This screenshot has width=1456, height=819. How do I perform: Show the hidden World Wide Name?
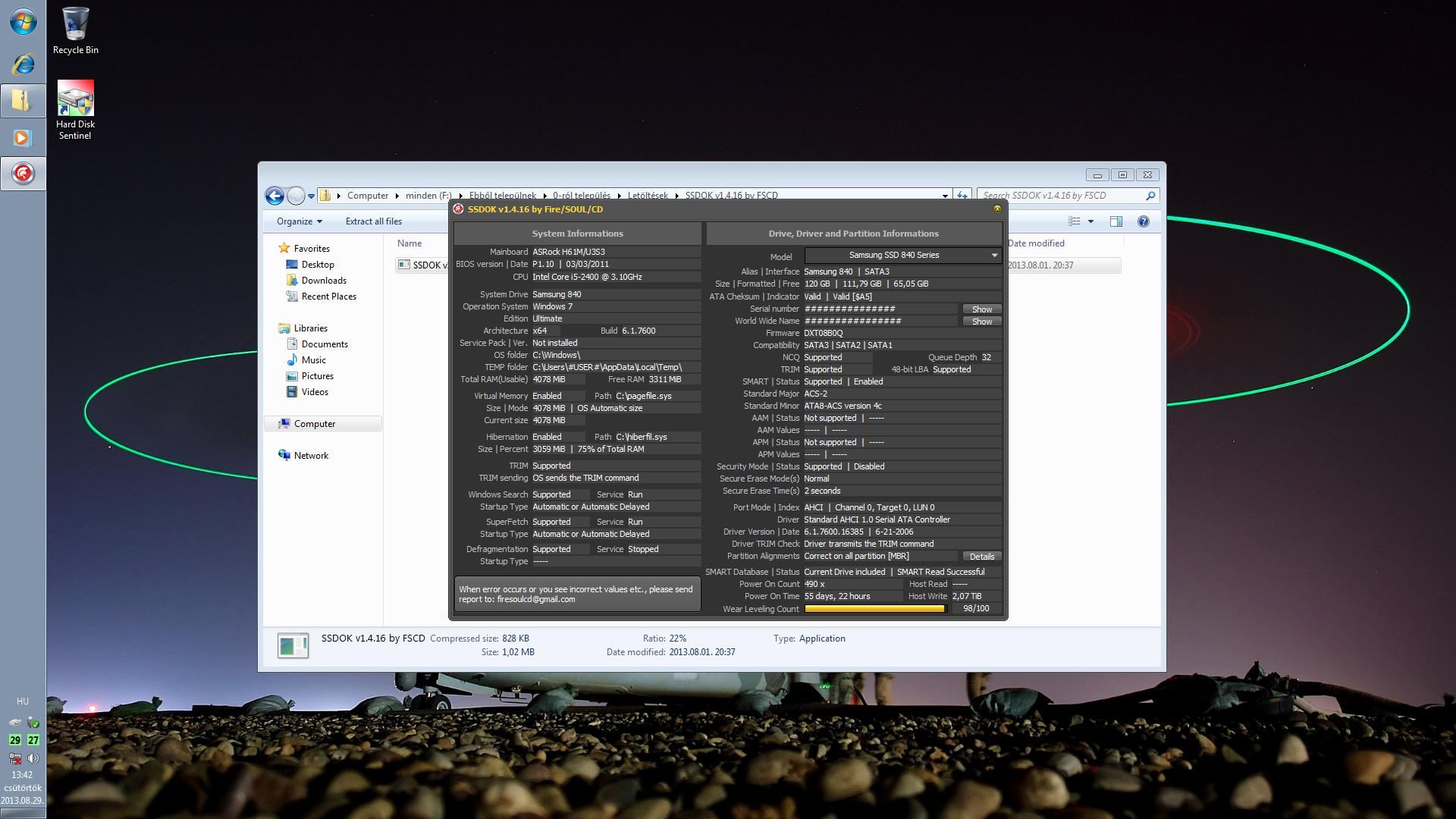981,322
